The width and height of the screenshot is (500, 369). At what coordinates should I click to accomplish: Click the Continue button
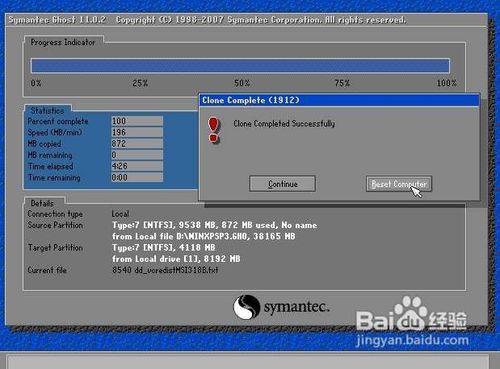pyautogui.click(x=282, y=184)
